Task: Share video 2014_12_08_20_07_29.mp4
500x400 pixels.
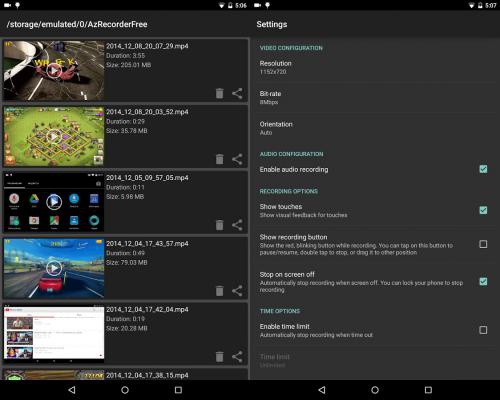Action: pyautogui.click(x=237, y=93)
